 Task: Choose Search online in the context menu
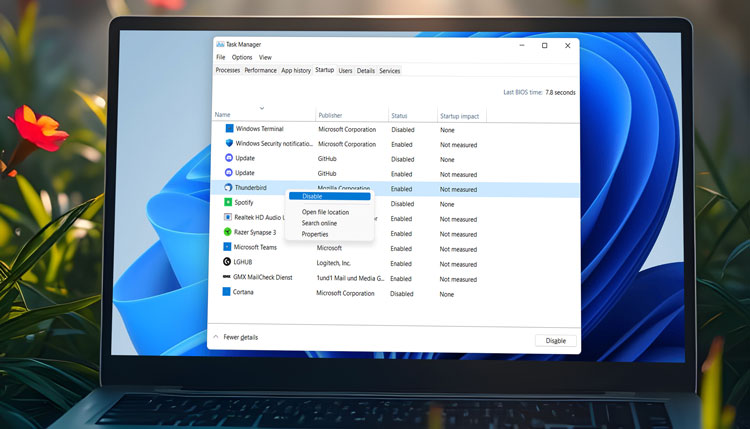click(319, 223)
